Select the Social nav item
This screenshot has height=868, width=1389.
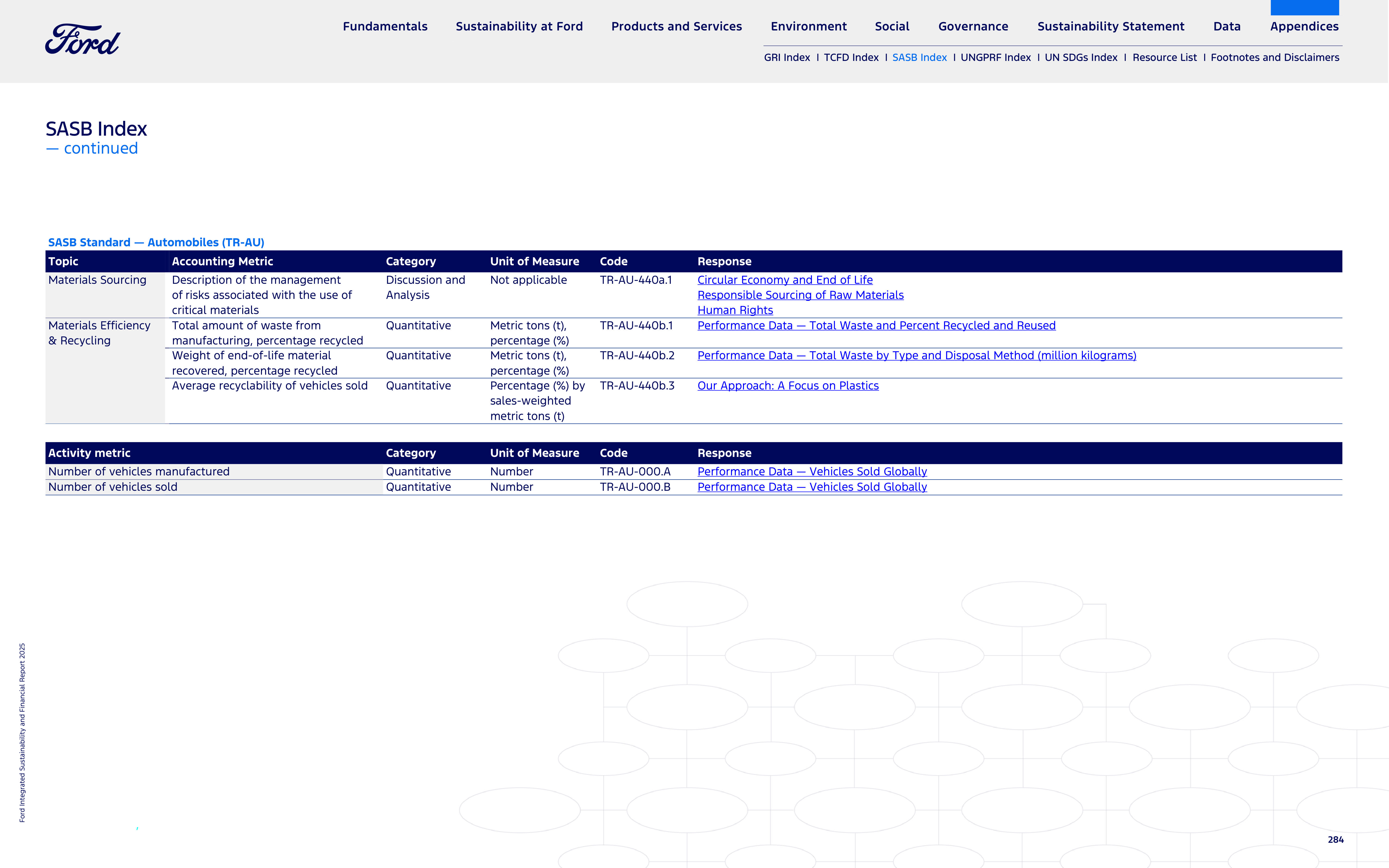892,26
